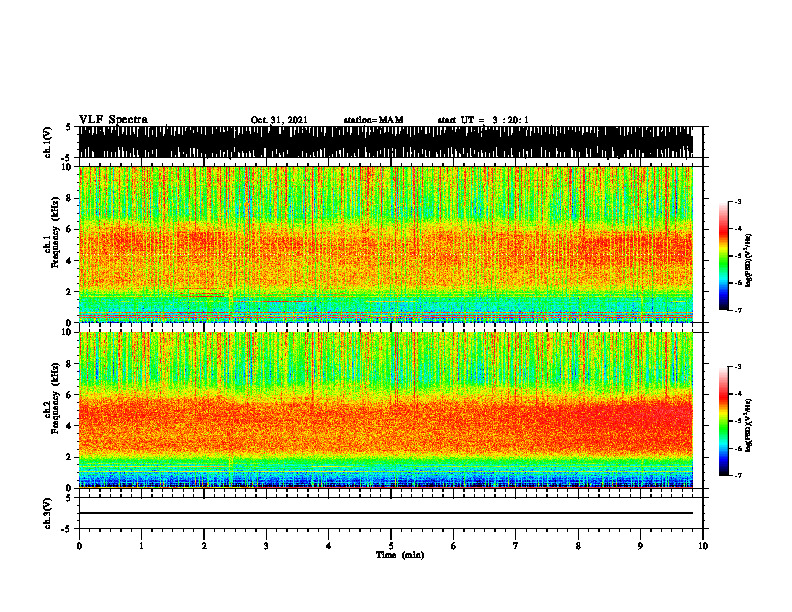The height and width of the screenshot is (612, 792).
Task: Click the "10" kHz tick of ch.1 spectrogram
Action: coord(68,167)
